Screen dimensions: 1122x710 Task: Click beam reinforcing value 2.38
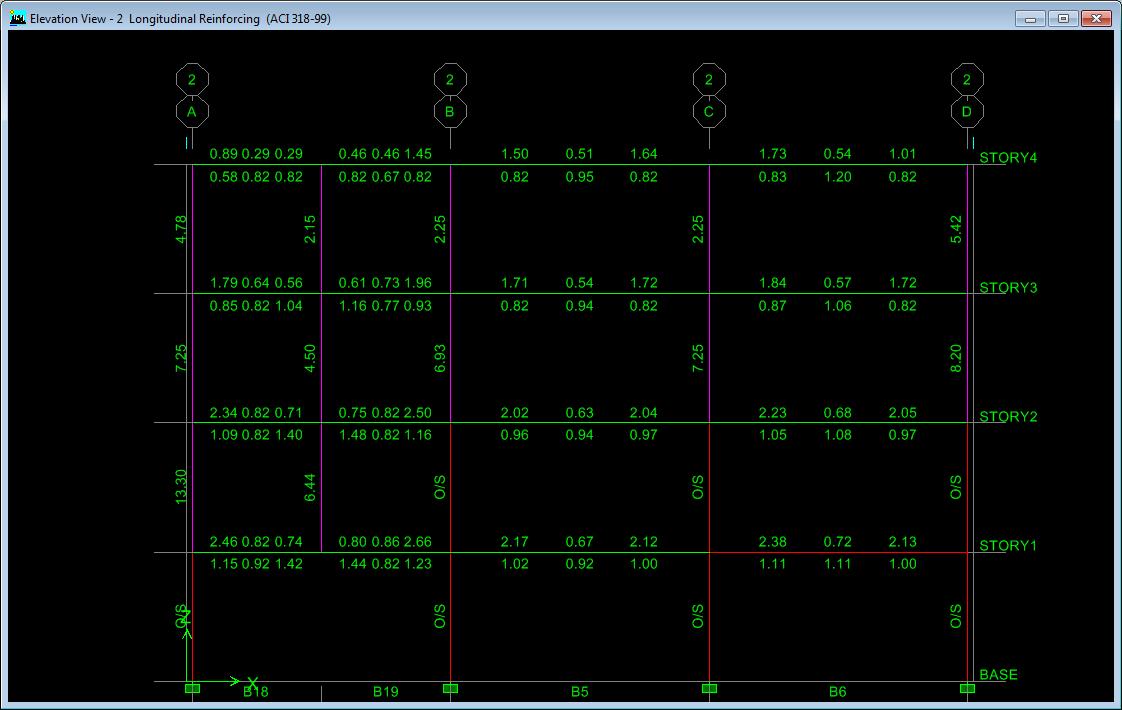pyautogui.click(x=773, y=542)
